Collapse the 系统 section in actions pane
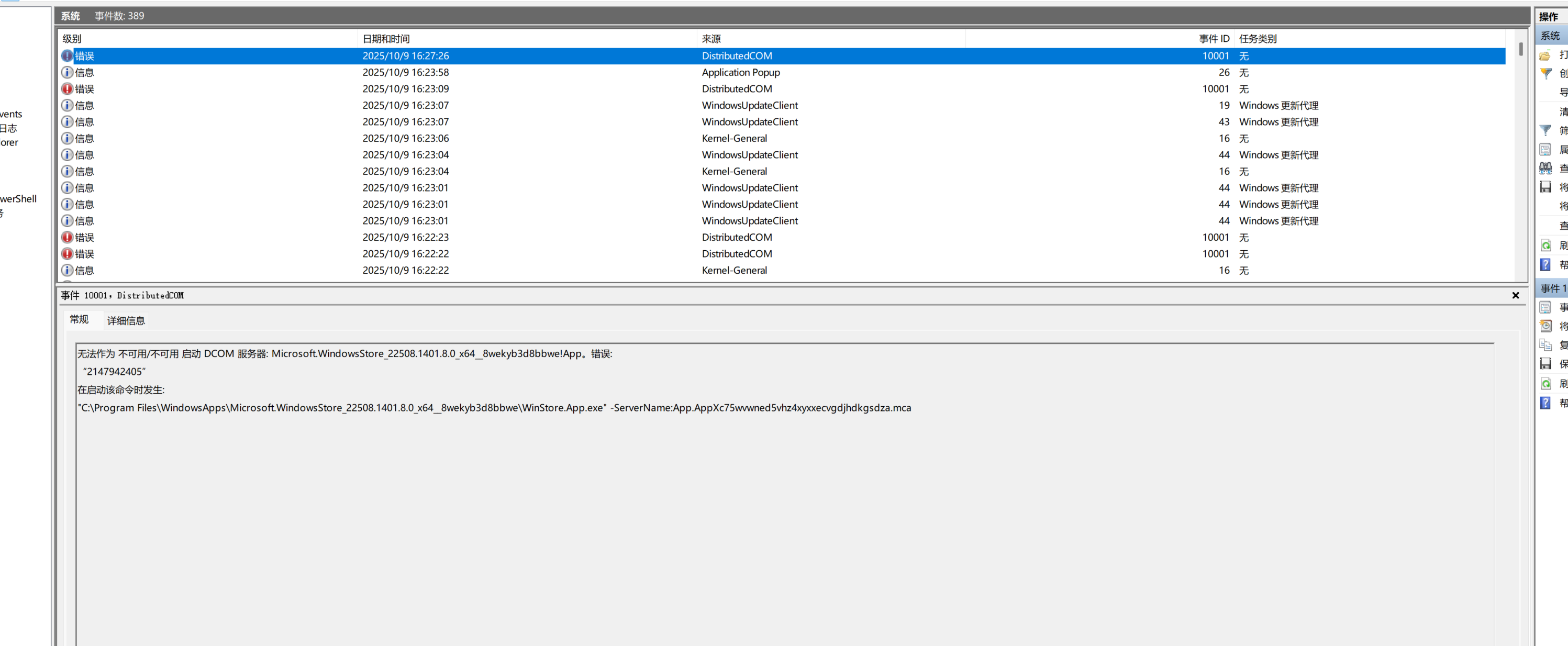This screenshot has width=1568, height=646. point(1552,36)
